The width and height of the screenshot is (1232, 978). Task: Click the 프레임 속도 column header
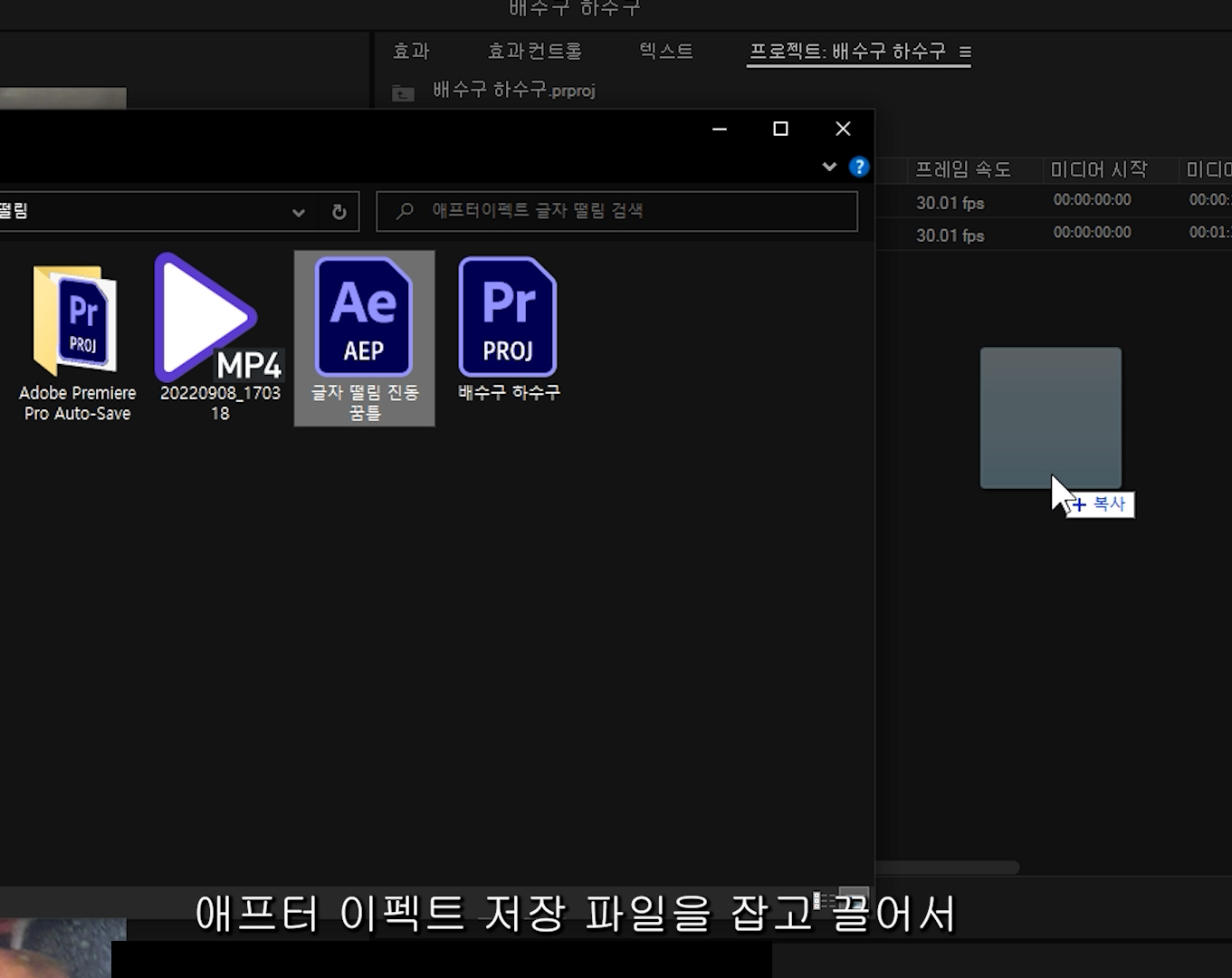tap(963, 169)
